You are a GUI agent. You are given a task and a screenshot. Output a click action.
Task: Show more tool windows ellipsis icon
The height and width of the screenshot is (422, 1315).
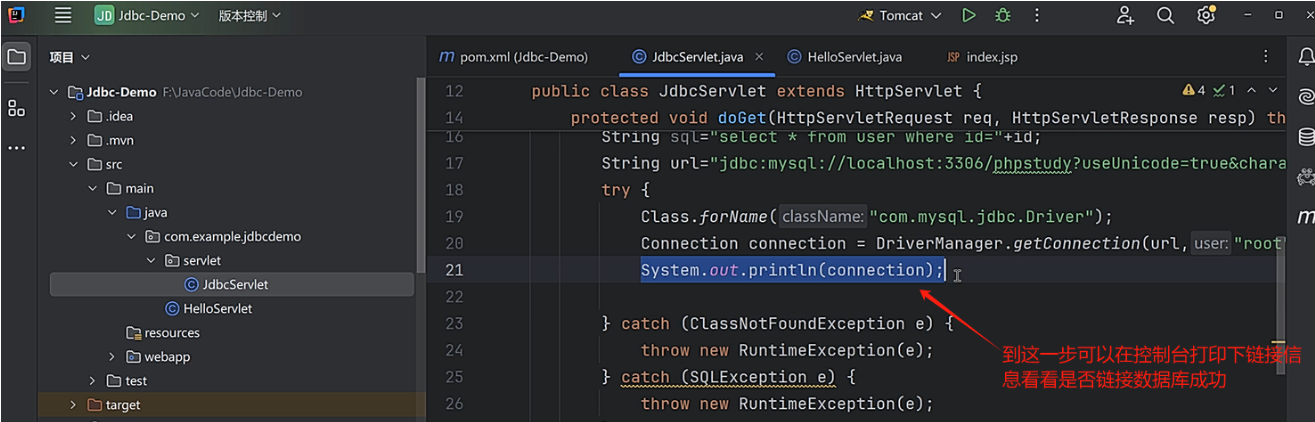(x=17, y=148)
